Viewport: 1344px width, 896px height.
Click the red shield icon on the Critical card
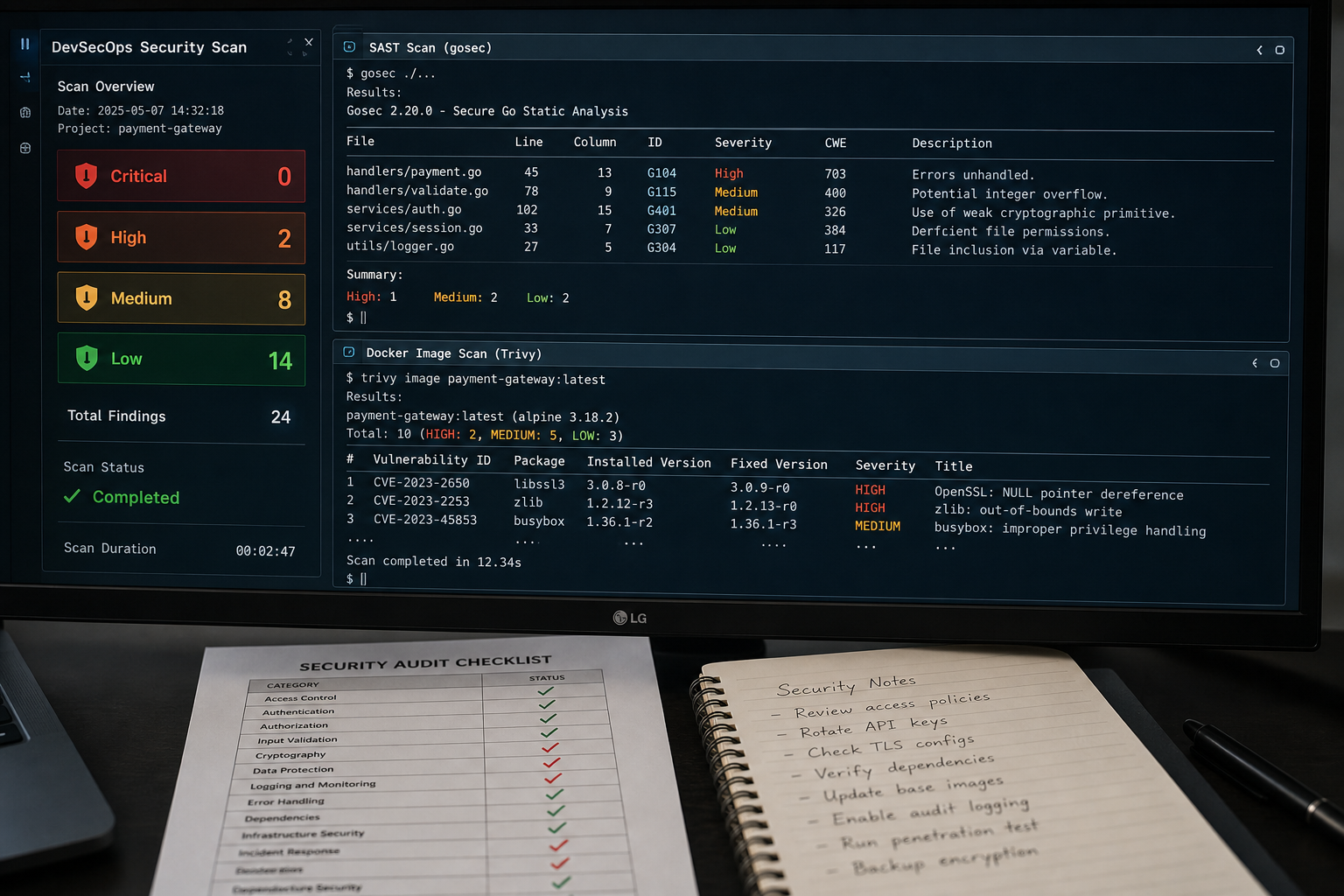click(x=86, y=176)
